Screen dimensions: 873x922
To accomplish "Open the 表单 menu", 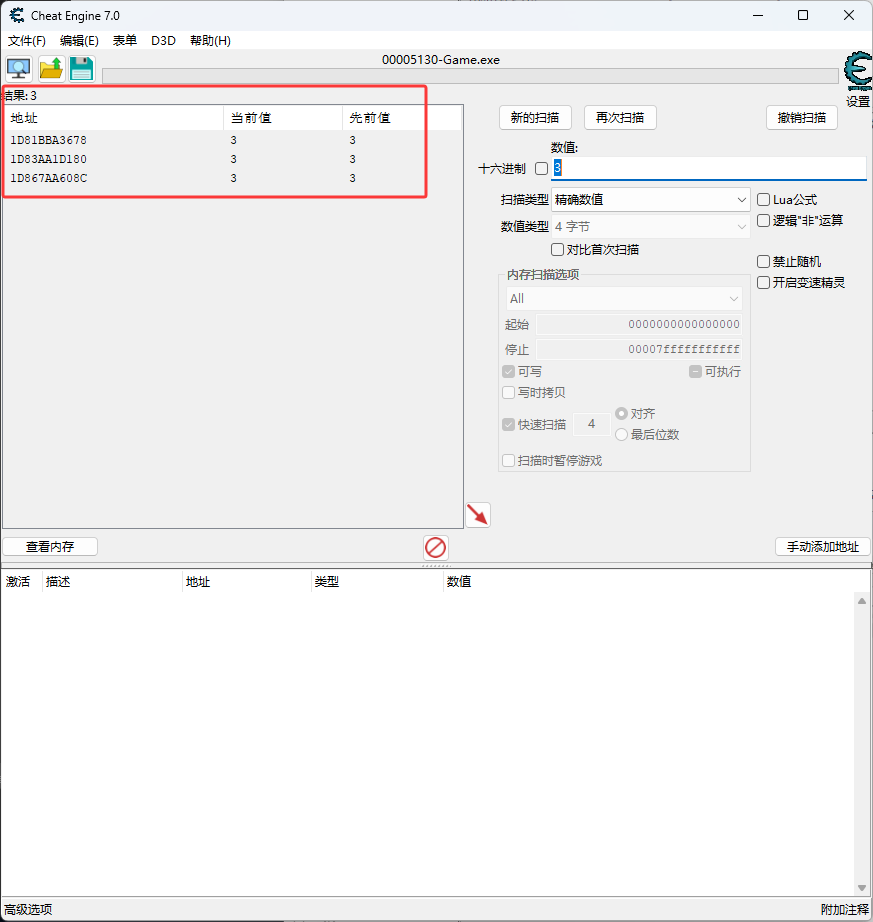I will click(x=125, y=41).
